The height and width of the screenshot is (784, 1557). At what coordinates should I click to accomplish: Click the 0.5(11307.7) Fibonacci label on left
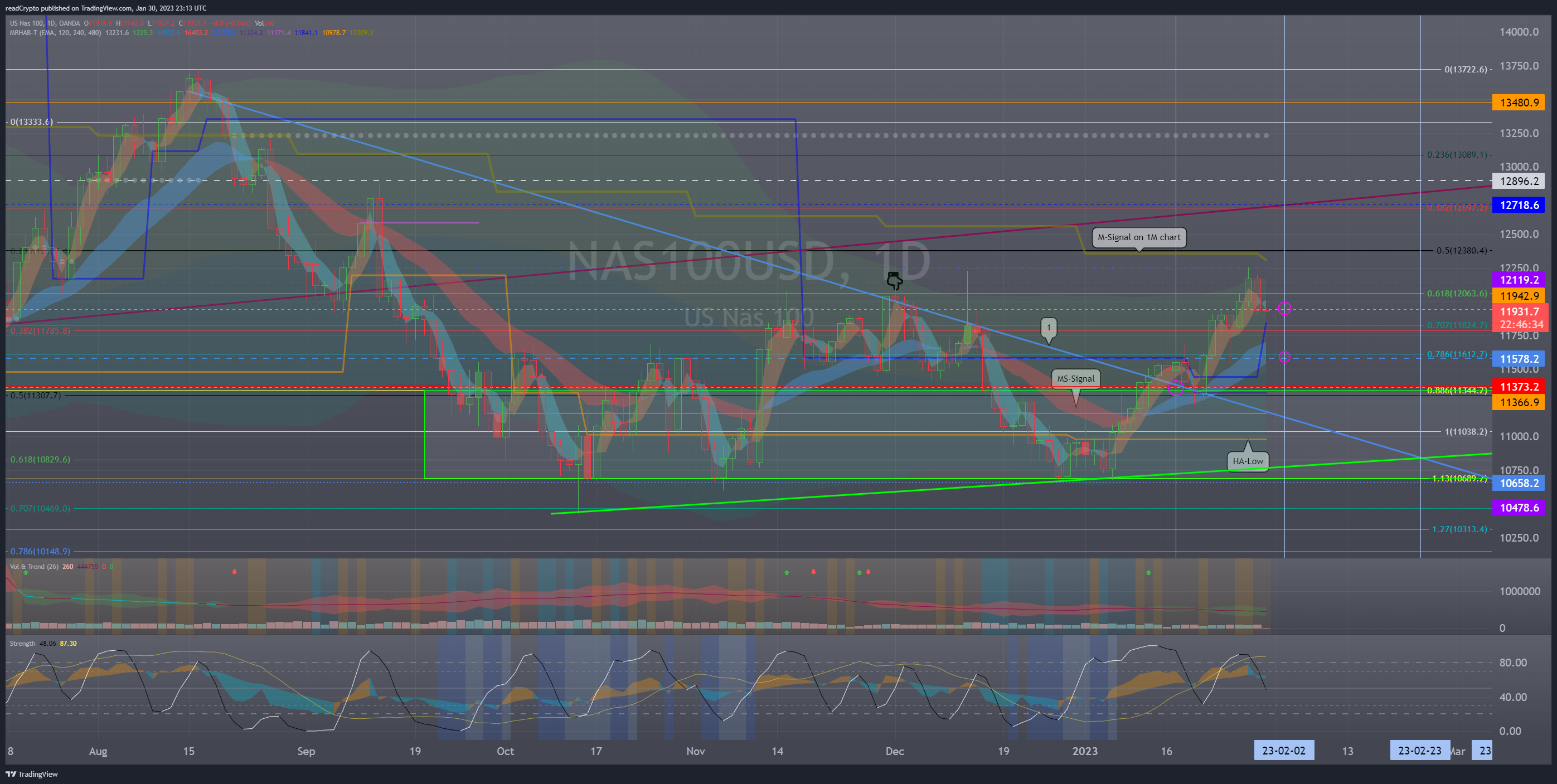point(36,396)
